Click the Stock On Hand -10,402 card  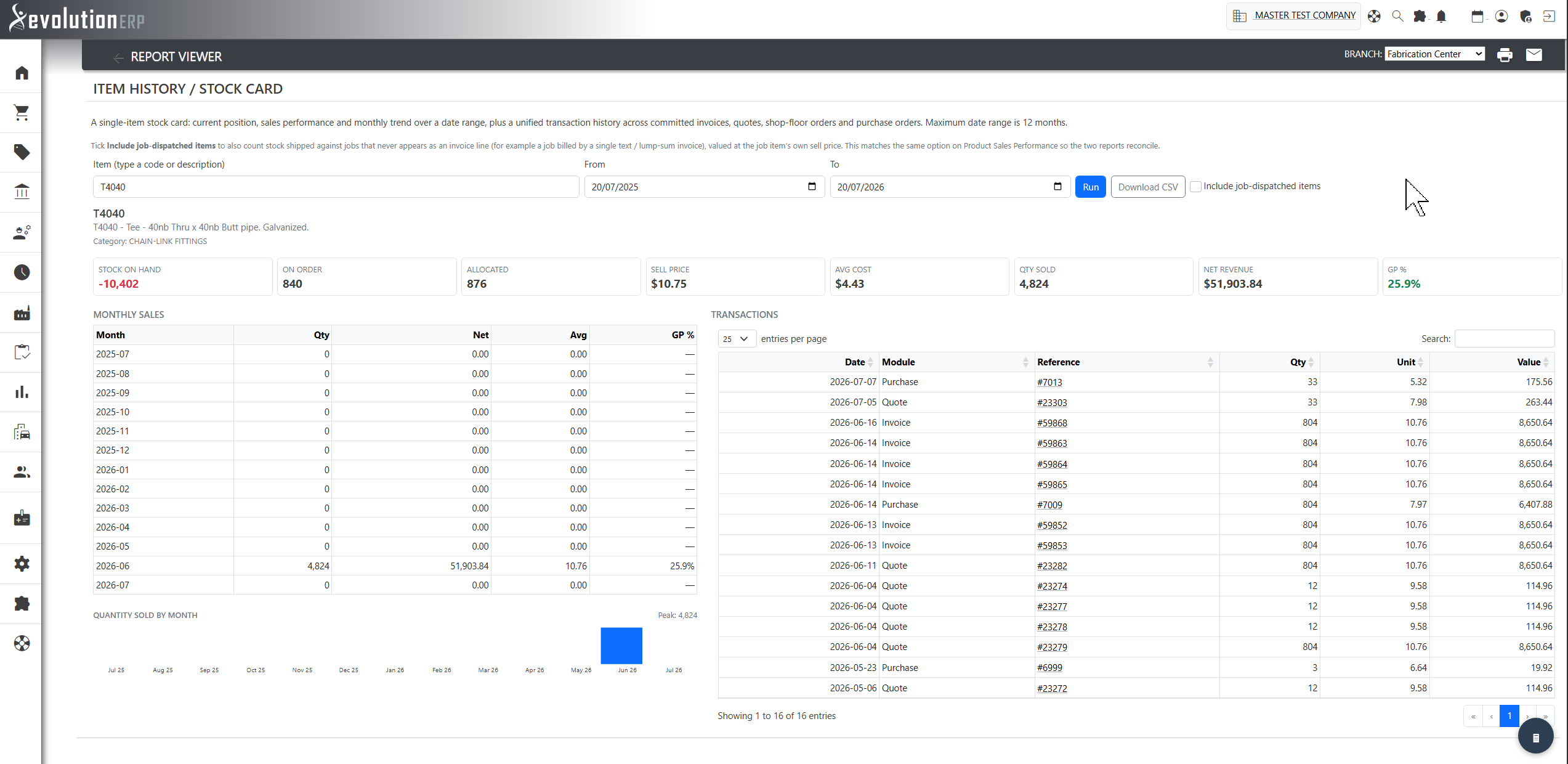182,277
